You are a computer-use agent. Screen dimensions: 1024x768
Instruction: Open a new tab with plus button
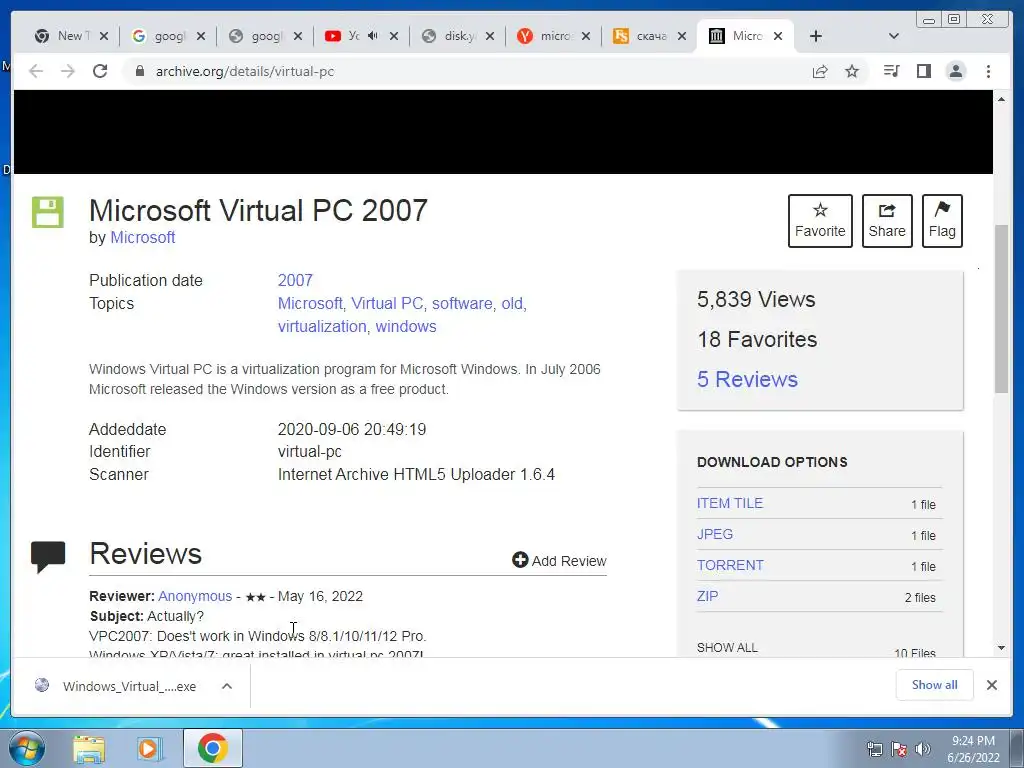(x=816, y=36)
